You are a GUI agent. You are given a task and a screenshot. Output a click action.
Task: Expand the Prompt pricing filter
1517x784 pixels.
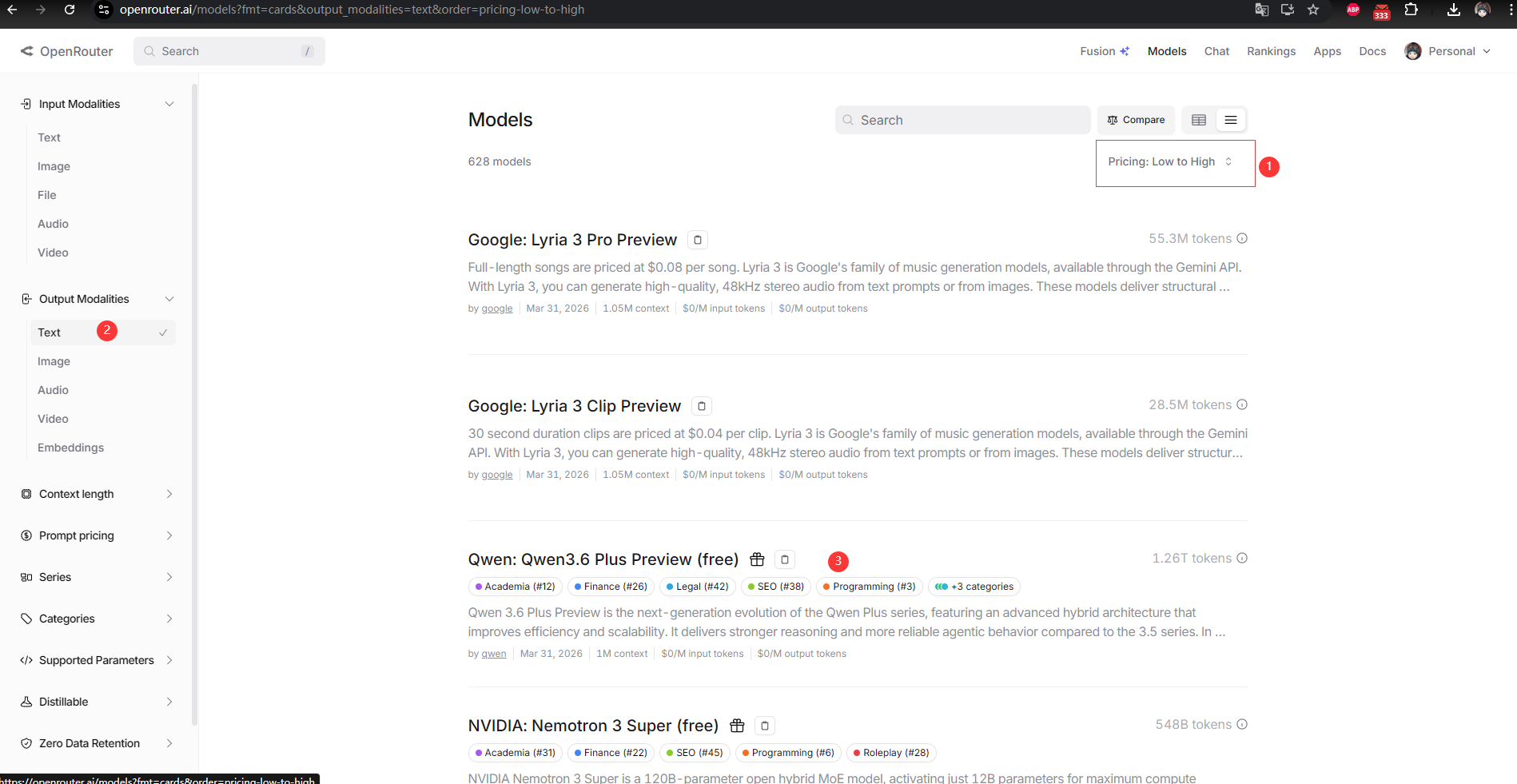coord(97,535)
